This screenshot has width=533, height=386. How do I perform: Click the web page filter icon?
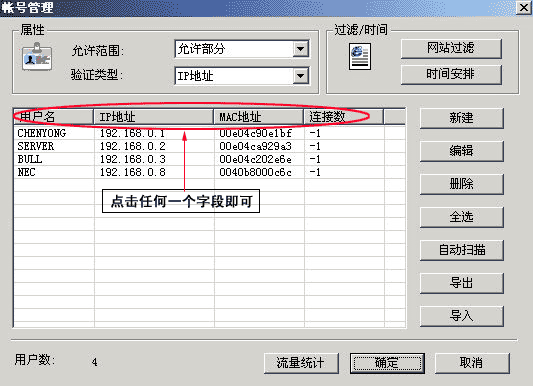pos(360,56)
